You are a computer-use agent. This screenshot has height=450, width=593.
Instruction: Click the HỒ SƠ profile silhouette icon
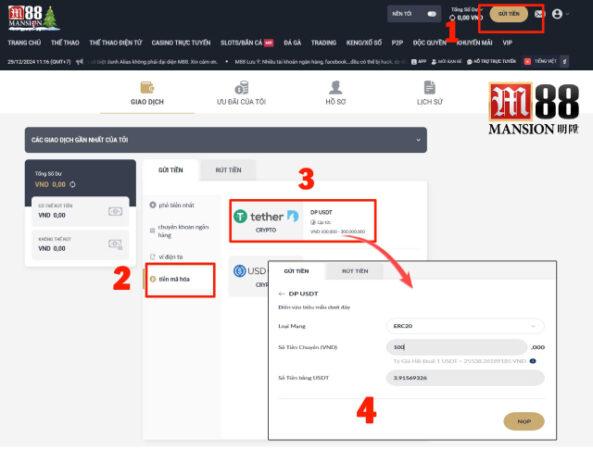click(335, 87)
